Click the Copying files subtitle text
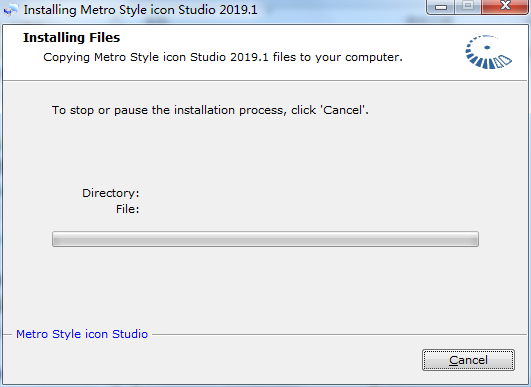The width and height of the screenshot is (531, 387). [223, 57]
